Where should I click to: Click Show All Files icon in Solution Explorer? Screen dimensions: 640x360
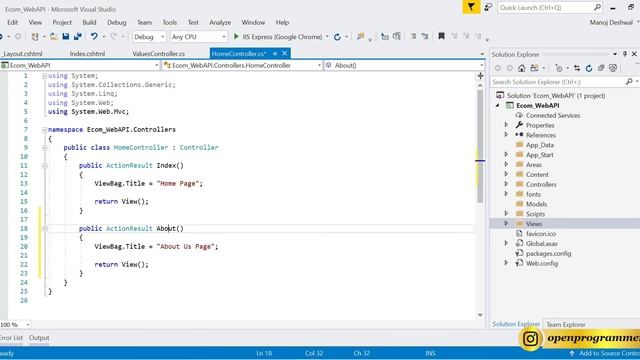pyautogui.click(x=613, y=68)
